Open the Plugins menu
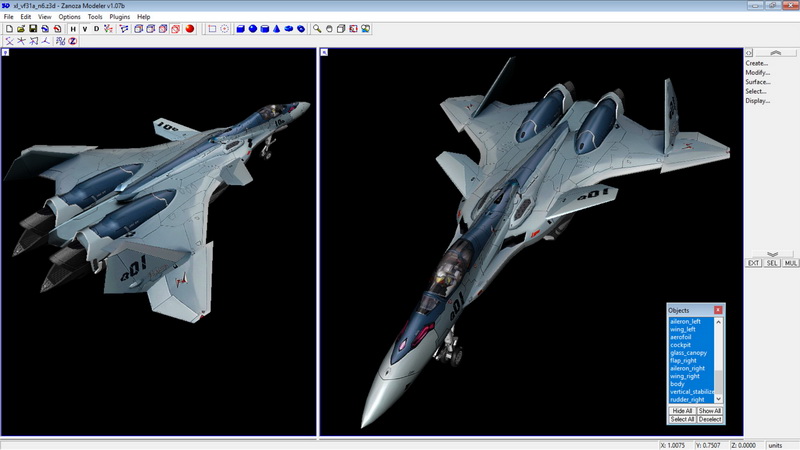The image size is (800, 450). click(x=119, y=17)
